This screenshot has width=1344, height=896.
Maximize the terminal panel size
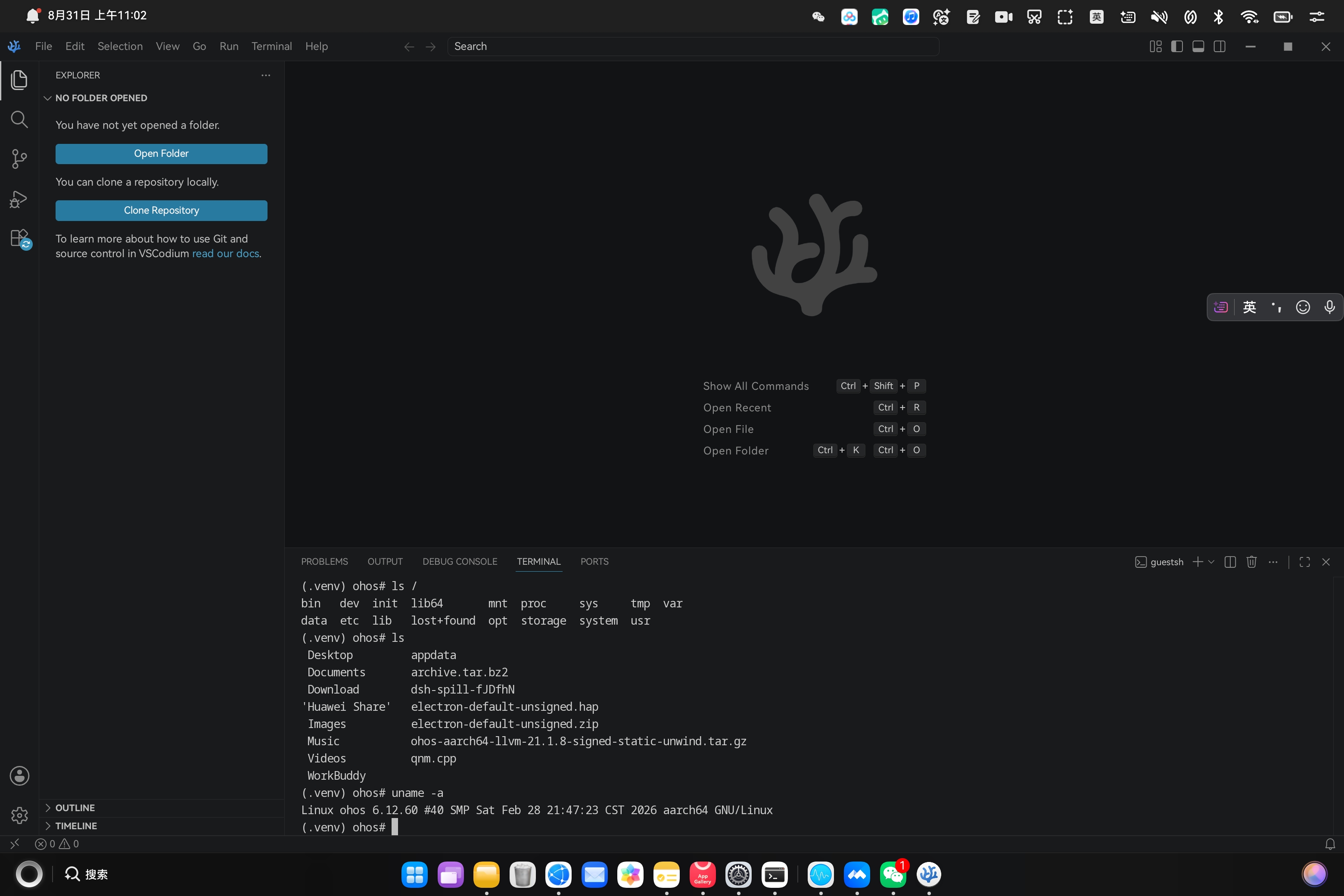(1304, 562)
